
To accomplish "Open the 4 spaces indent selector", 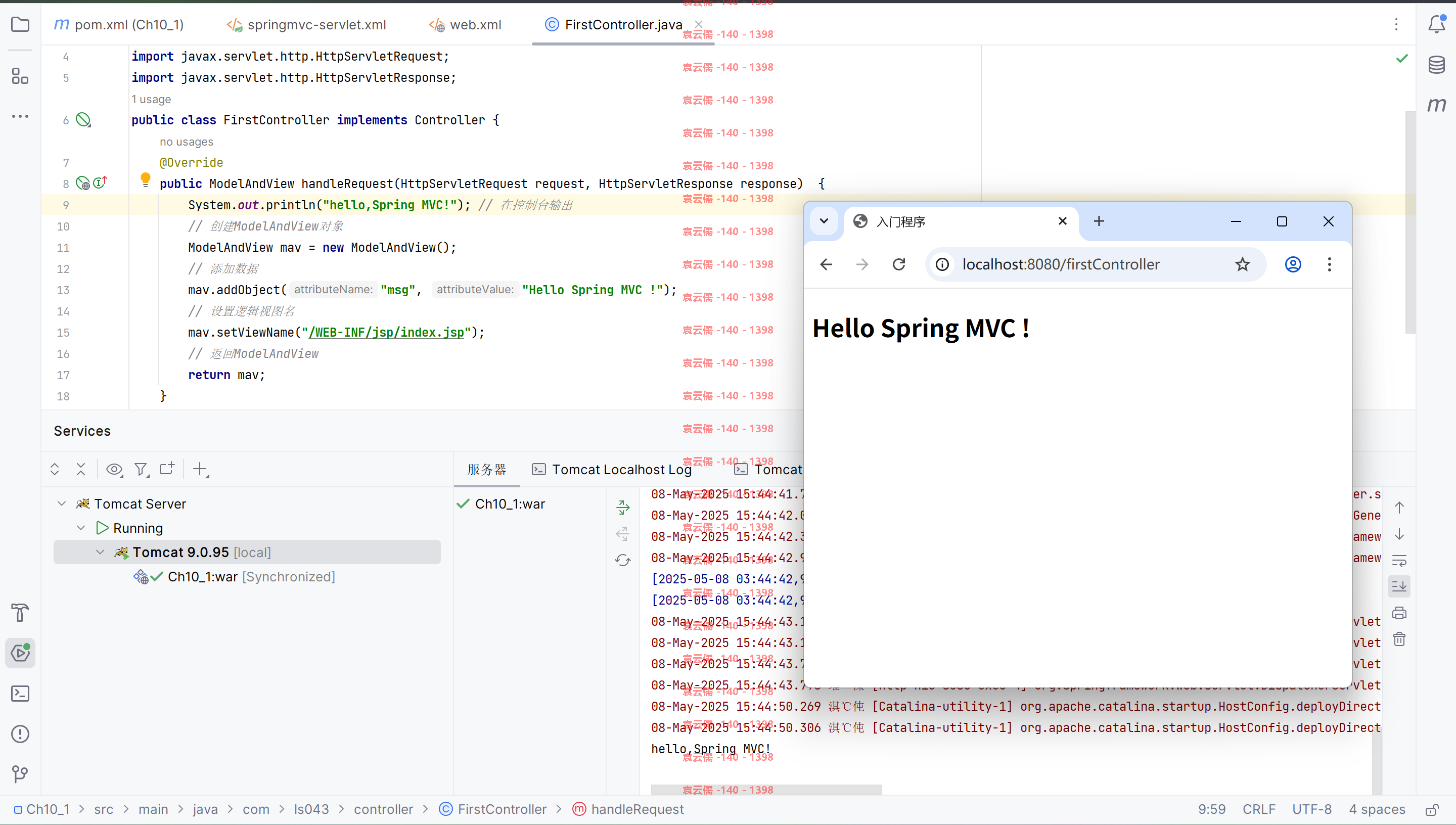I will point(1377,810).
